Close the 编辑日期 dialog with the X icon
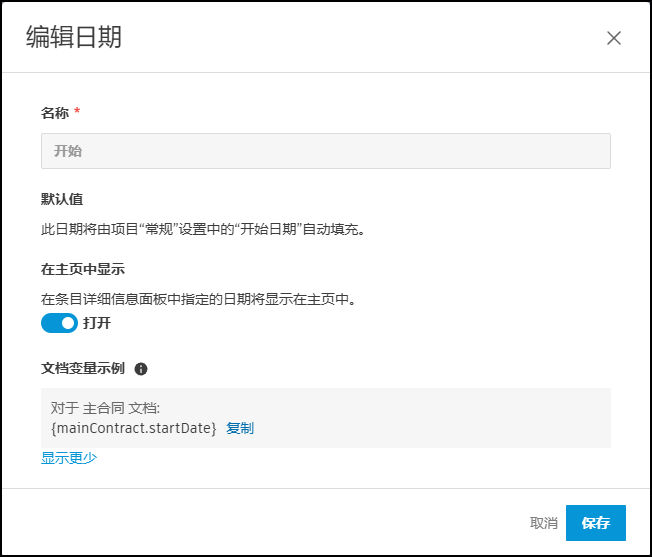 pyautogui.click(x=614, y=38)
